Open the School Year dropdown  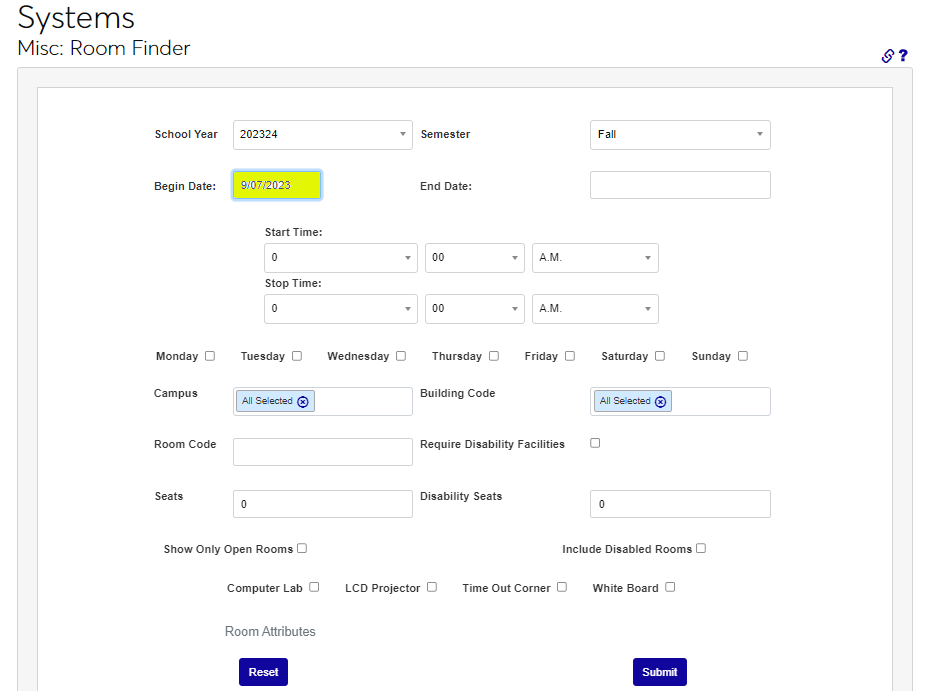click(322, 135)
